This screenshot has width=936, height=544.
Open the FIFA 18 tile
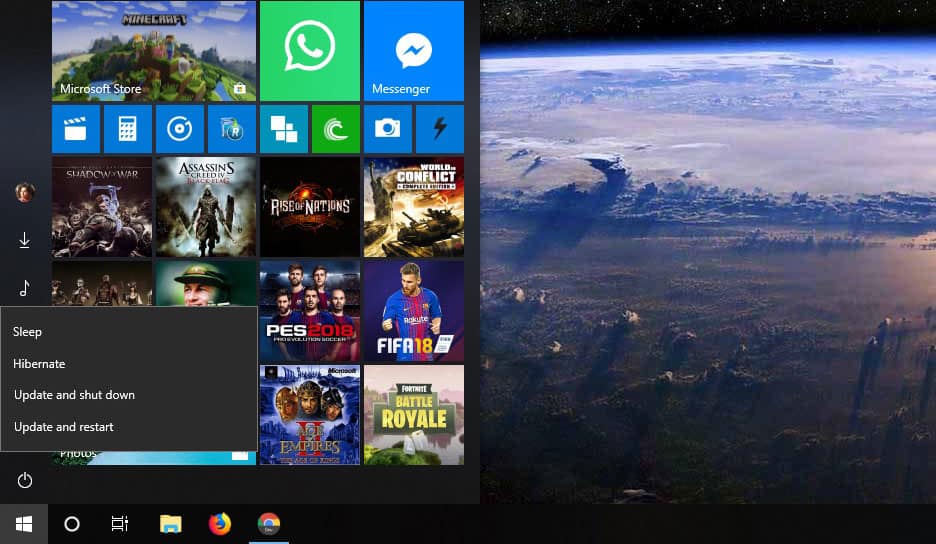pos(414,311)
